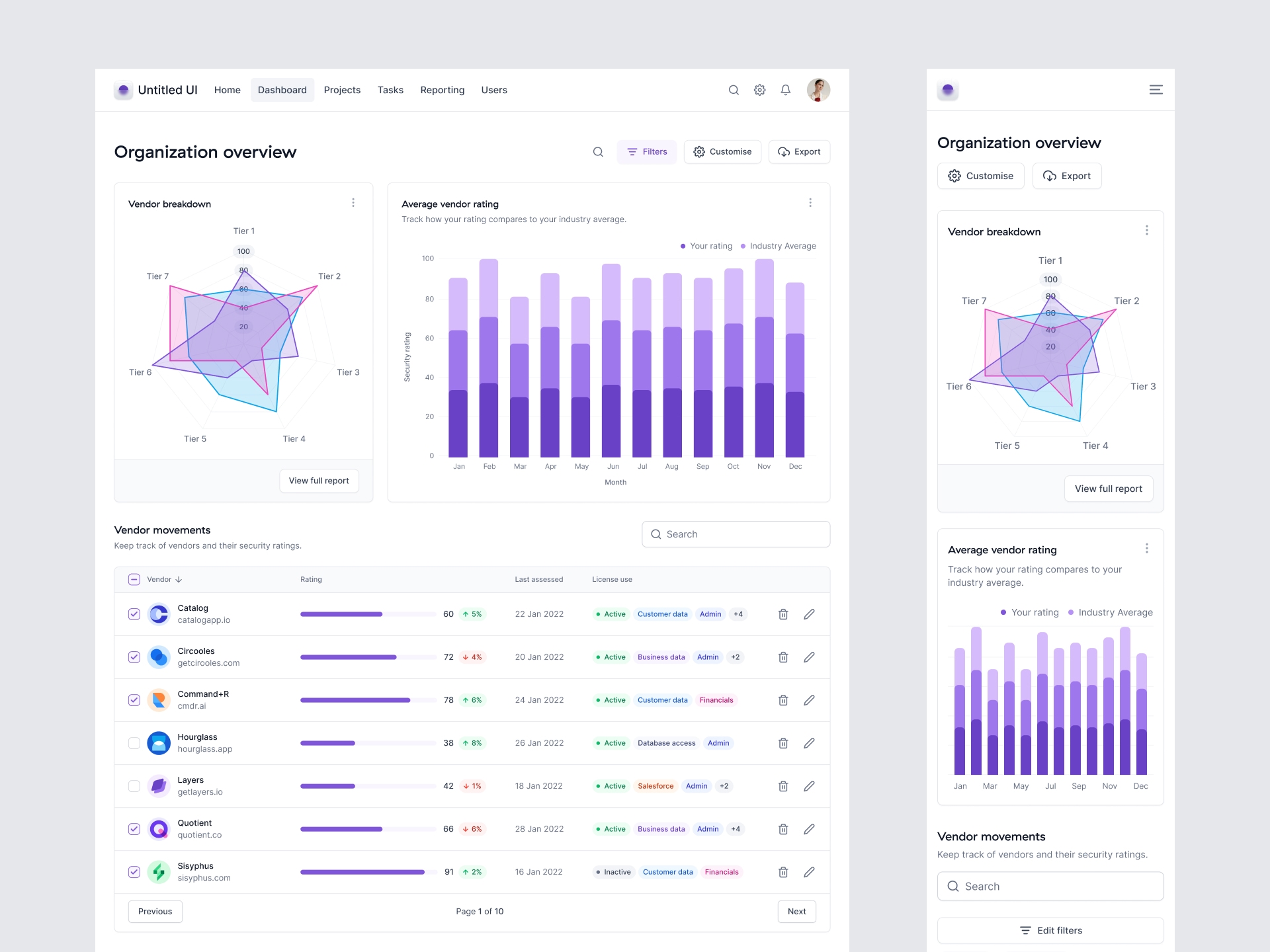
Task: Sort table by Vendor column arrow
Action: pos(179,580)
